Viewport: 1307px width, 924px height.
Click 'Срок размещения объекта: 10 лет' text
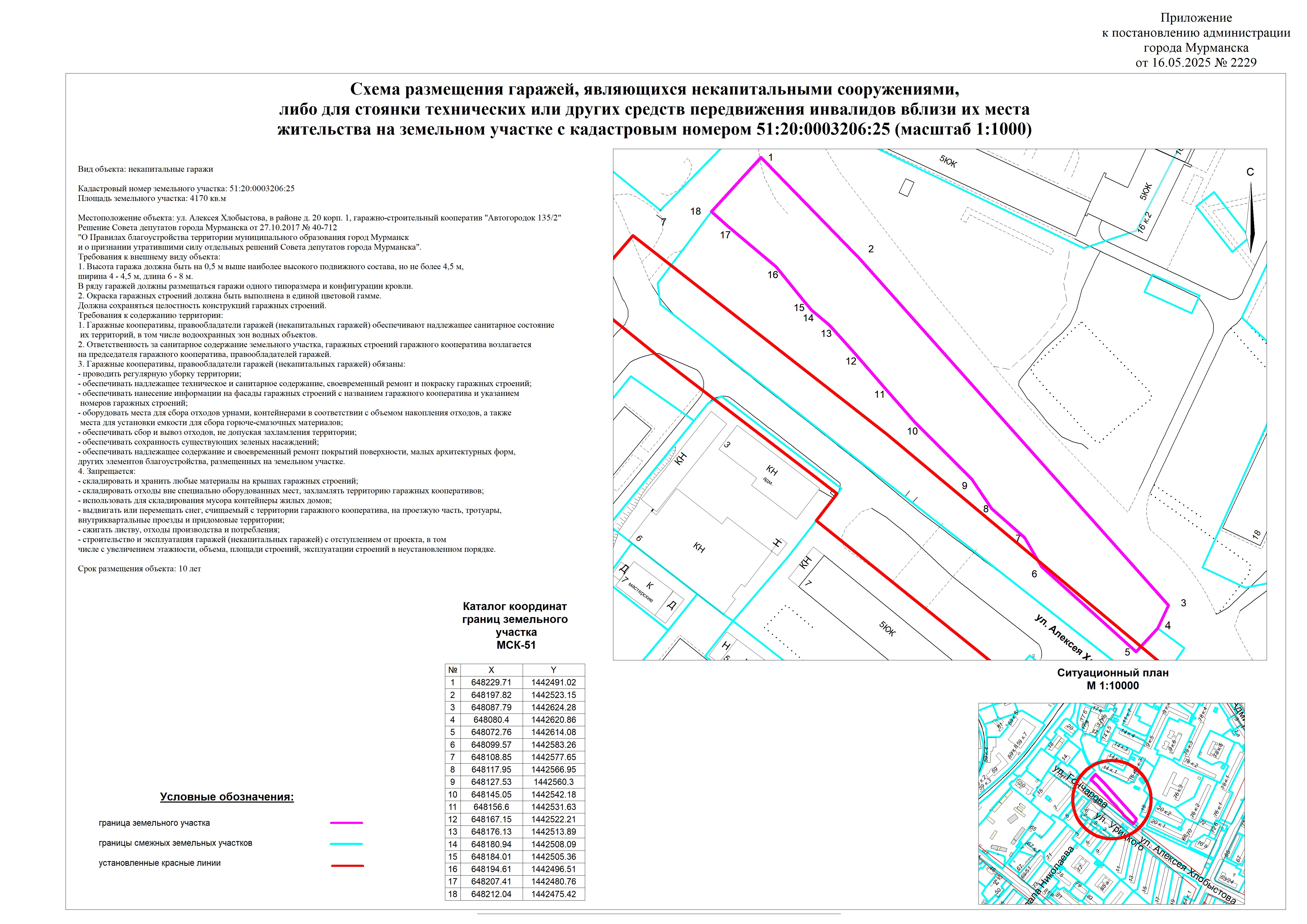(139, 568)
